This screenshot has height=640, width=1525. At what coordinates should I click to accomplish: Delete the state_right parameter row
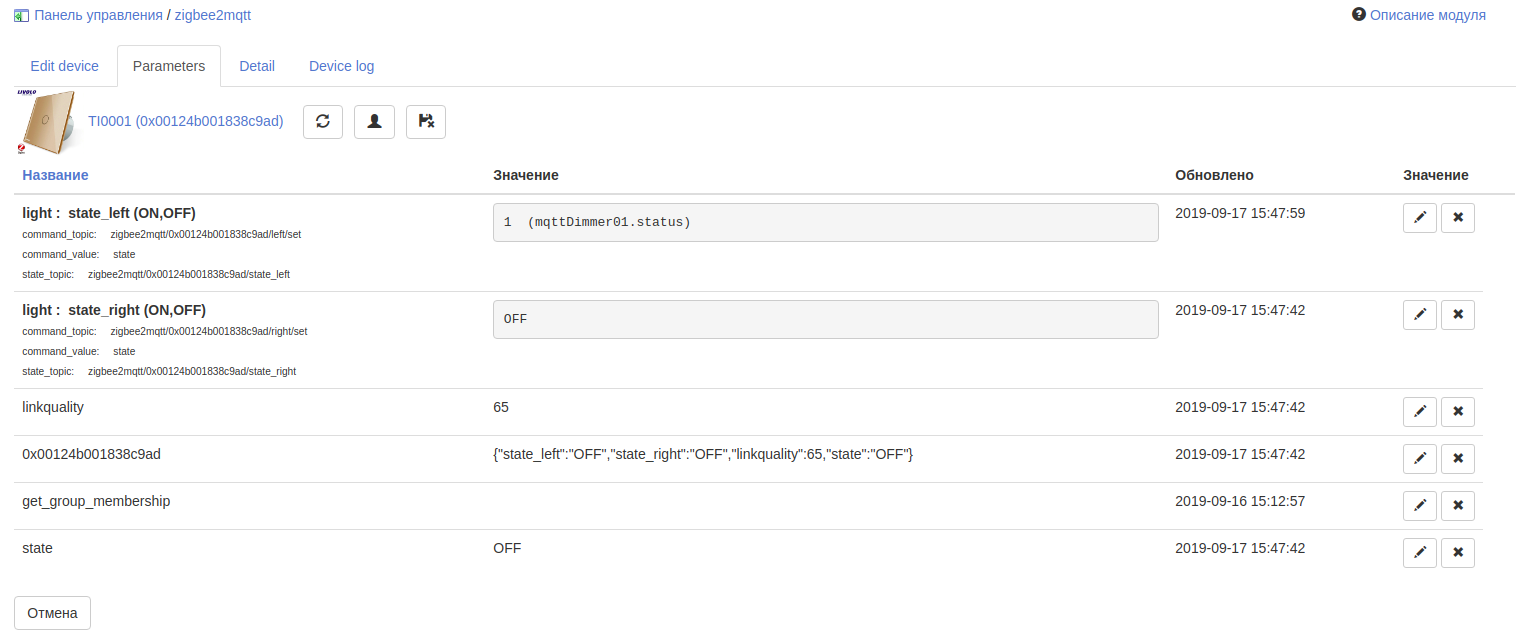pos(1458,314)
